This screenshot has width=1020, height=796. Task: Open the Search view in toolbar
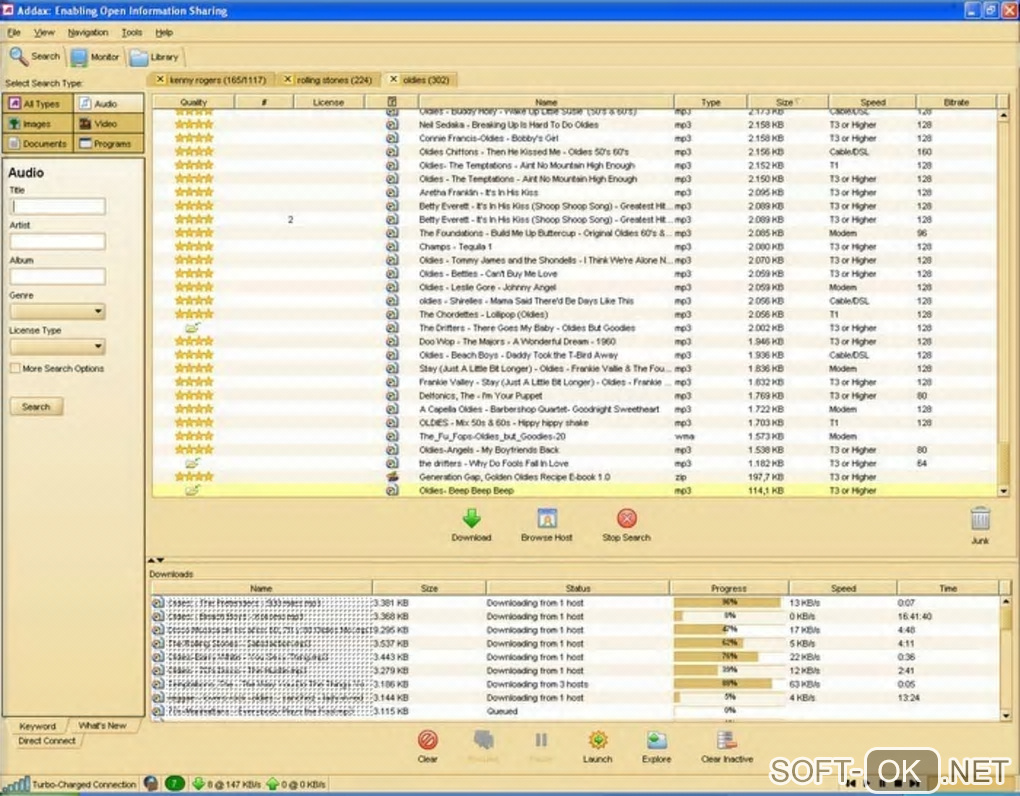(36, 57)
